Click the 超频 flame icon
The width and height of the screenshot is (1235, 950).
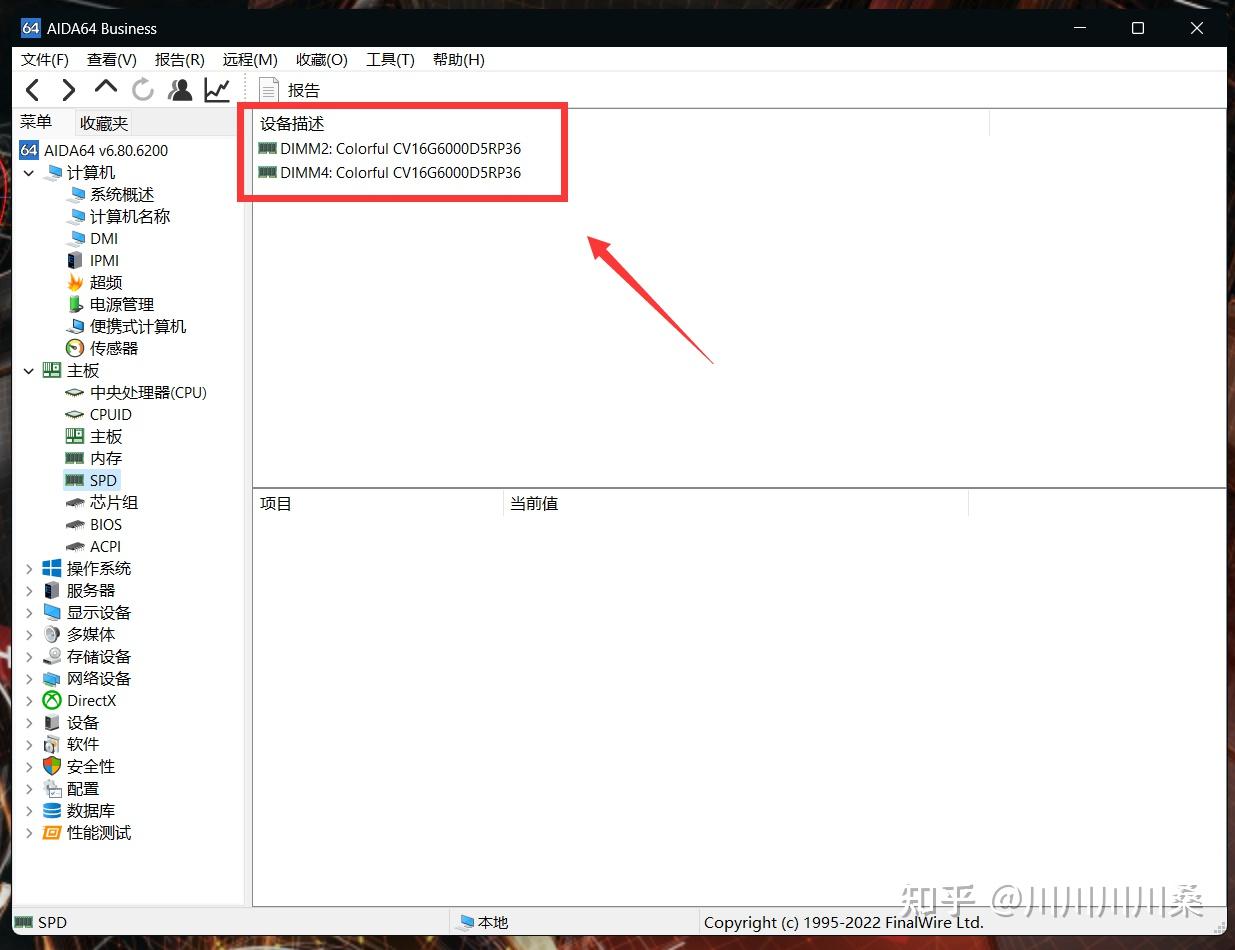(x=75, y=282)
